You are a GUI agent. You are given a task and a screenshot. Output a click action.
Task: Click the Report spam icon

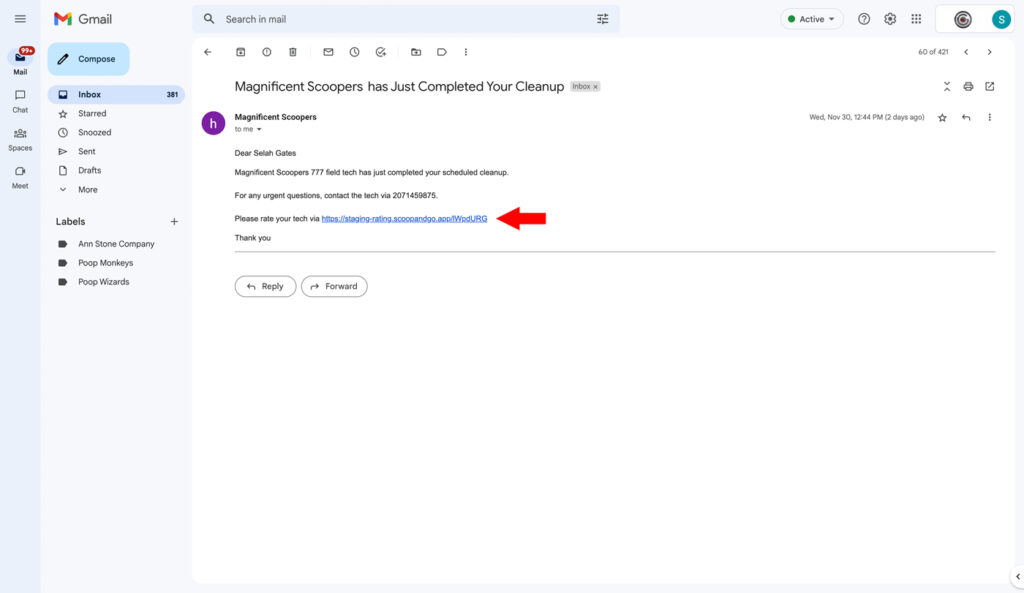266,52
